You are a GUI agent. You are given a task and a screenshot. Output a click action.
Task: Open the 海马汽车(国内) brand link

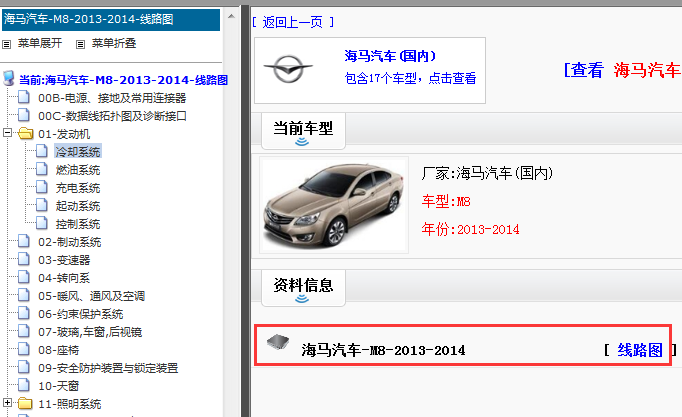(x=390, y=56)
